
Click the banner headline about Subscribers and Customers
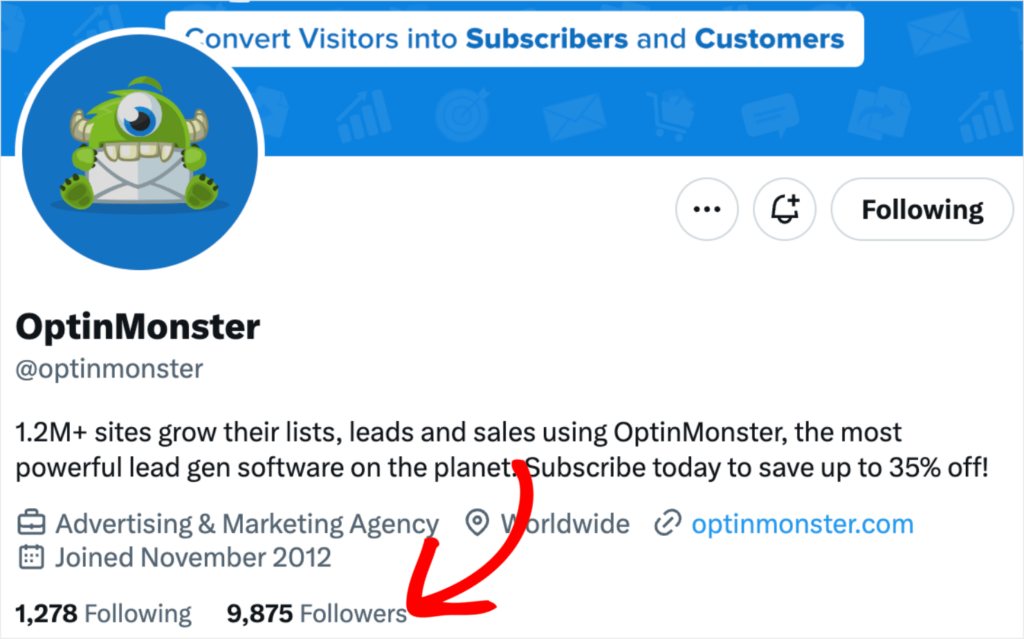pyautogui.click(x=515, y=39)
